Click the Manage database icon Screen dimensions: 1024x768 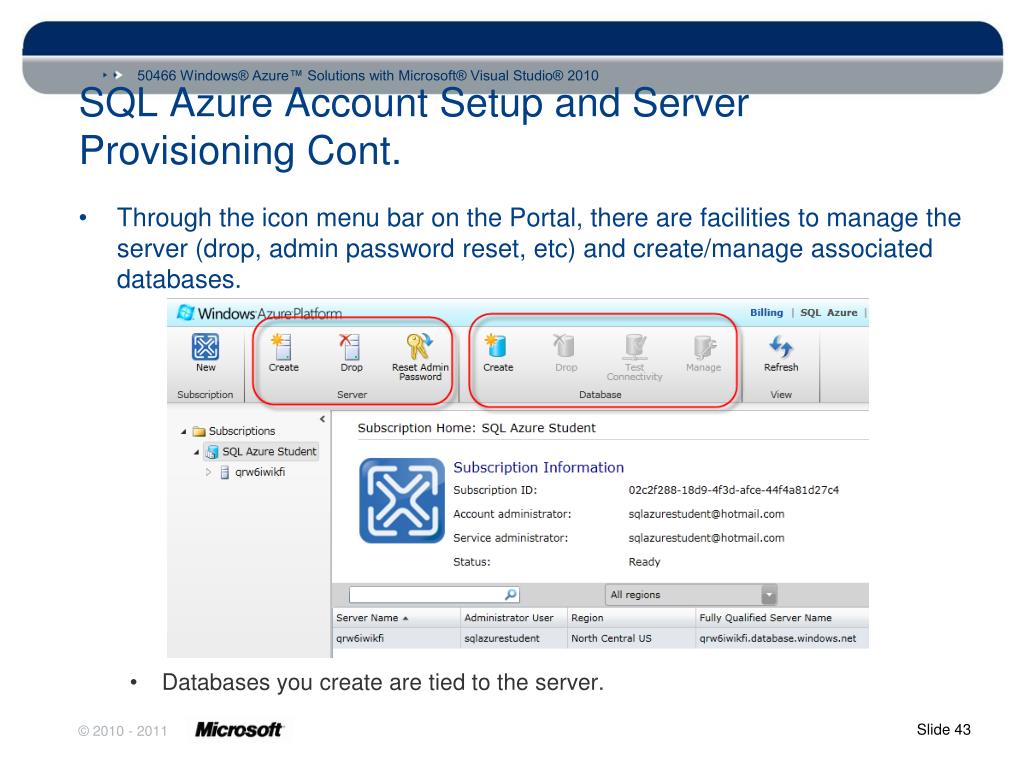(x=704, y=346)
